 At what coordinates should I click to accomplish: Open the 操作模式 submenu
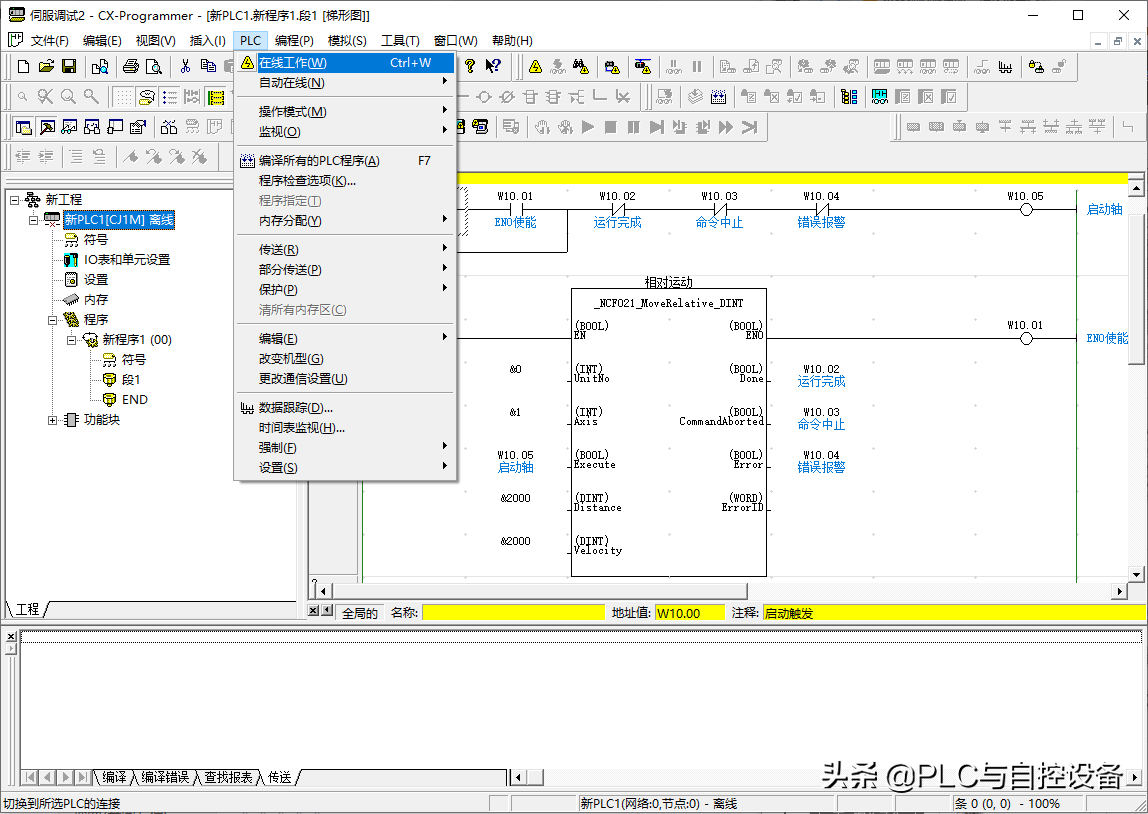pyautogui.click(x=292, y=111)
